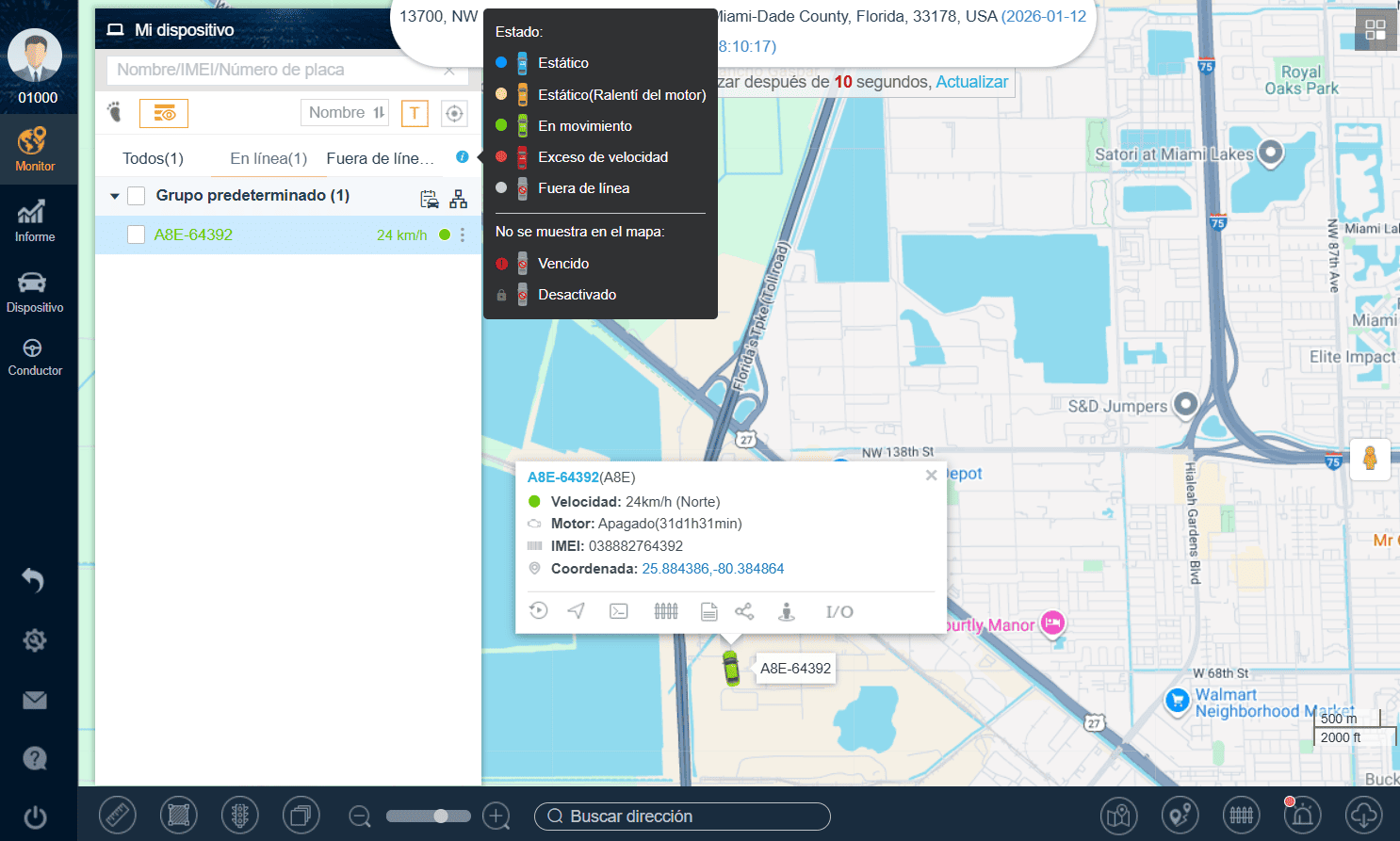Open the Nombre sort dropdown

pos(345,113)
